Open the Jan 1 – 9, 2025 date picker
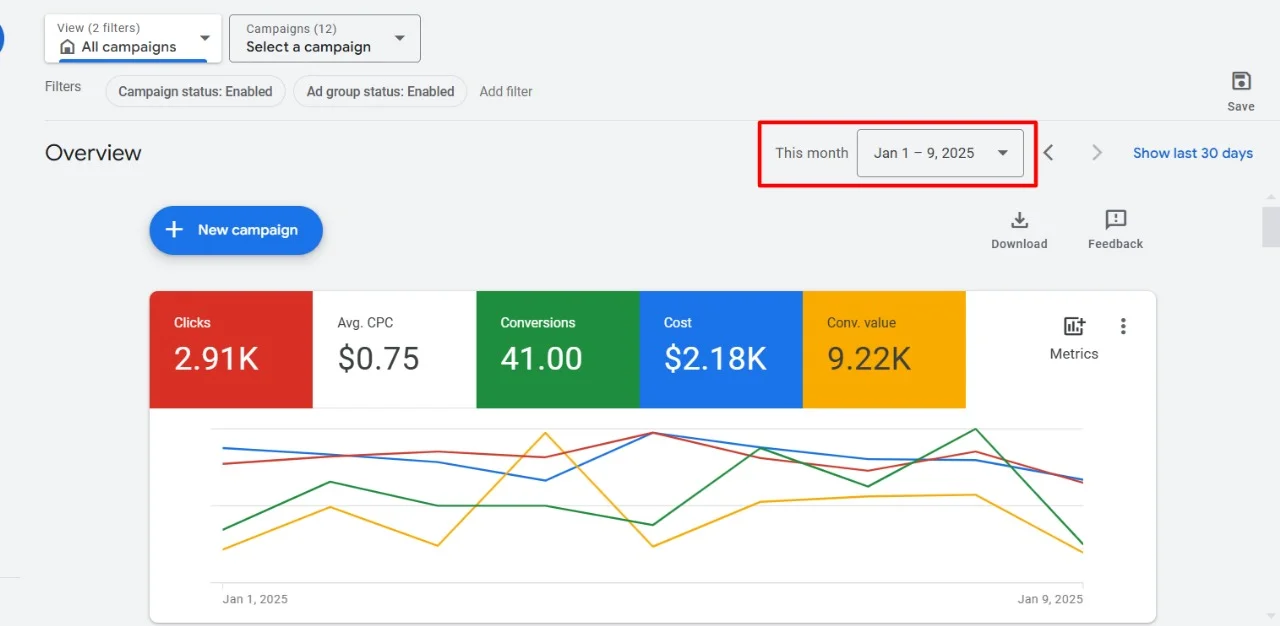 tap(939, 153)
